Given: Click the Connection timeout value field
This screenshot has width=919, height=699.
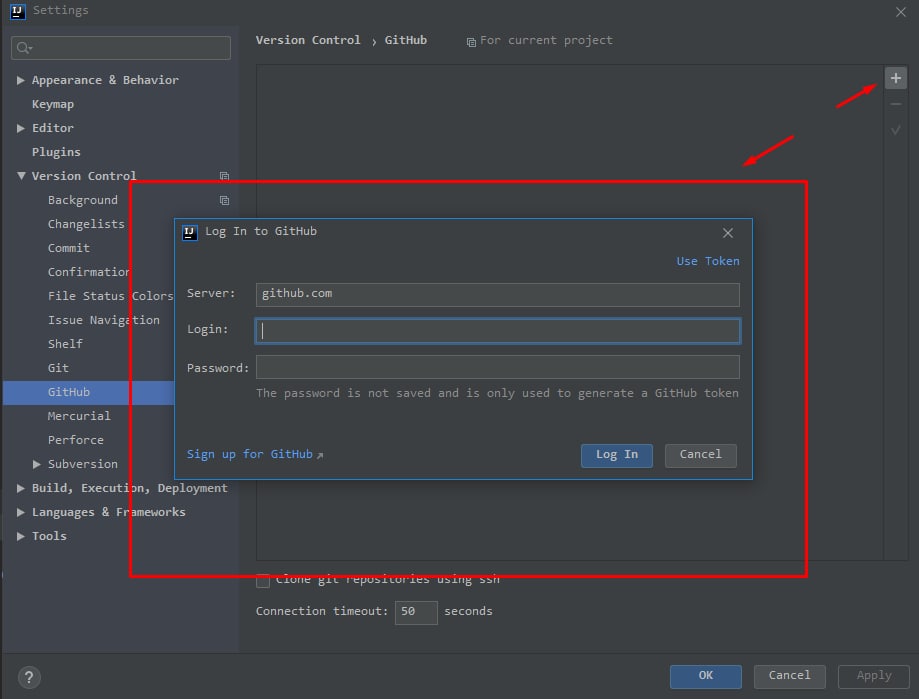Looking at the screenshot, I should pyautogui.click(x=416, y=613).
